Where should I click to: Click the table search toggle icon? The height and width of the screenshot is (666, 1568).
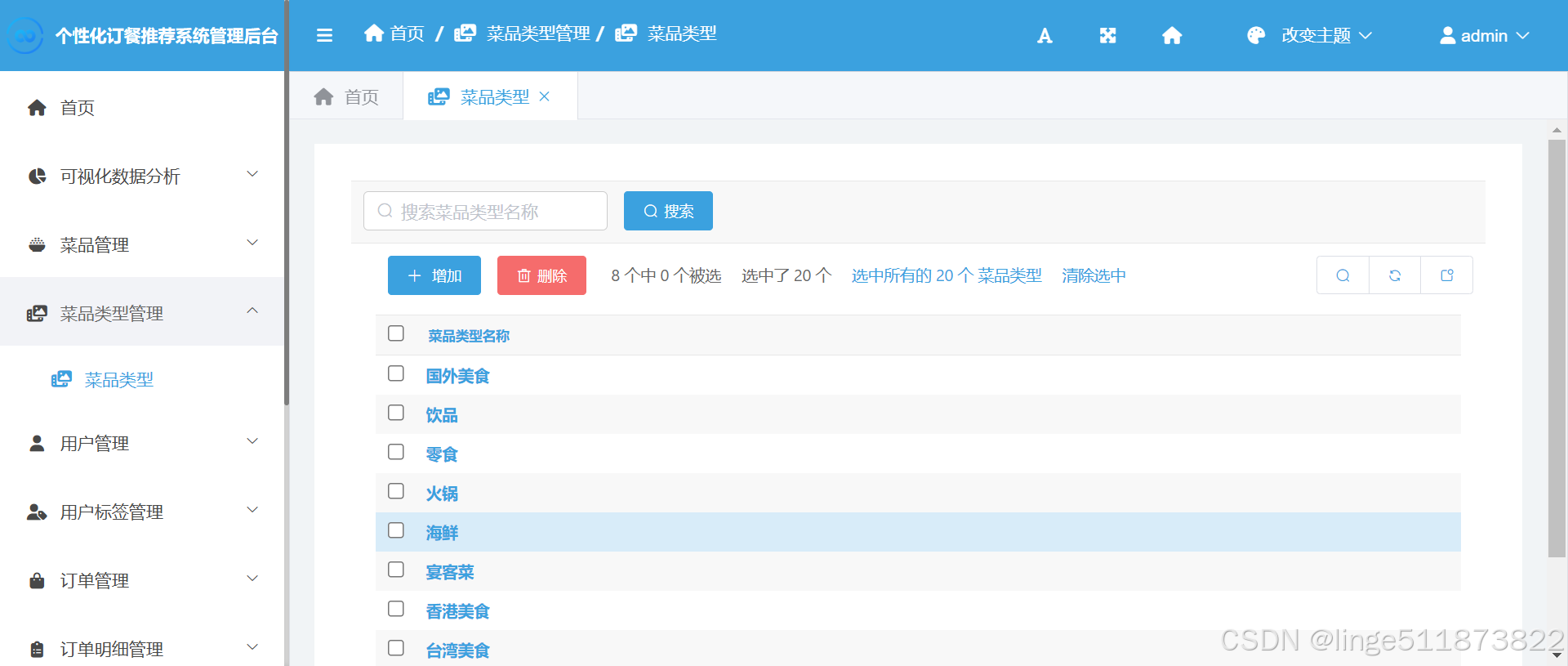pyautogui.click(x=1343, y=275)
